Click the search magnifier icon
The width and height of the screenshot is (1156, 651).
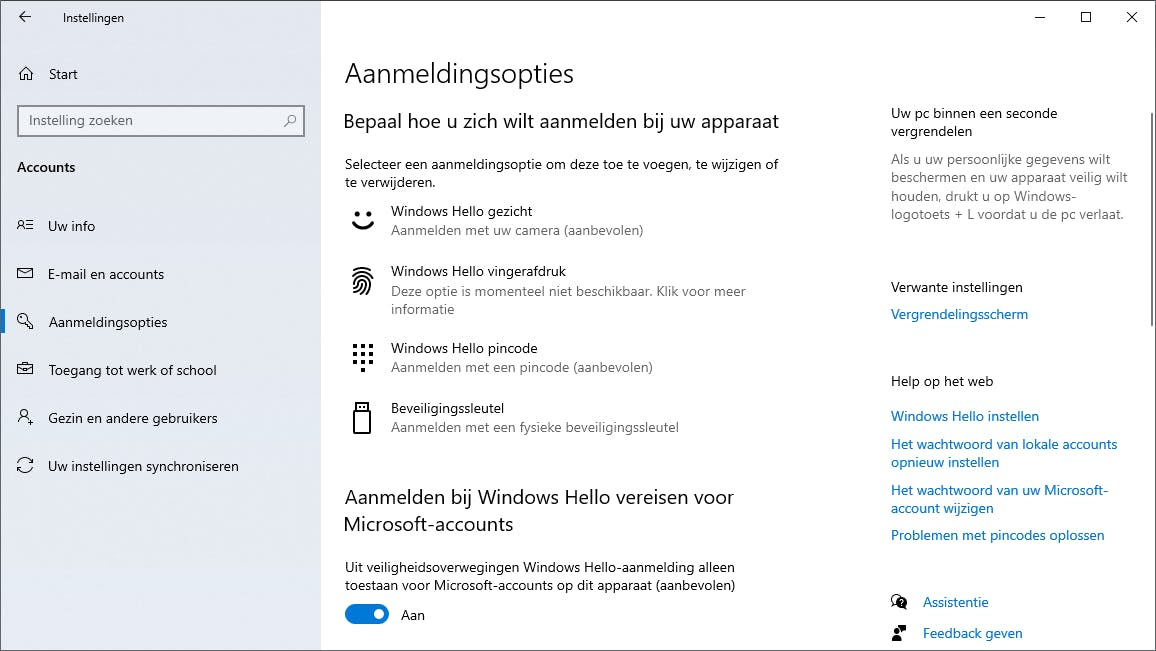(x=290, y=121)
